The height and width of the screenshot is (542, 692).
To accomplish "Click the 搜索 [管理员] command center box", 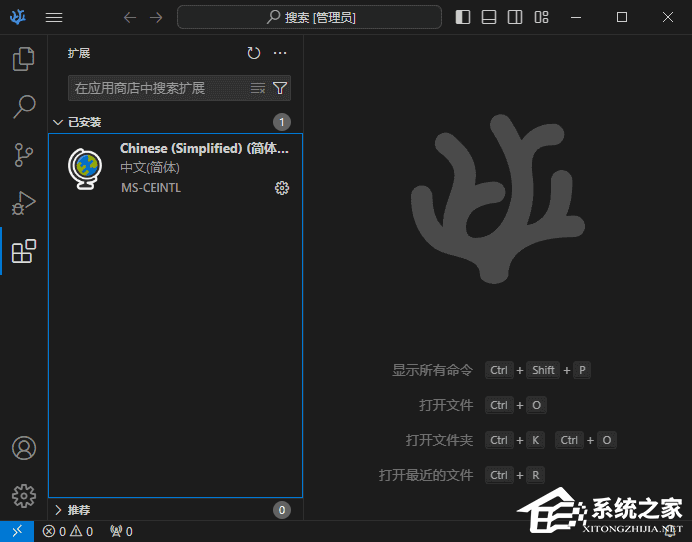I will point(309,17).
